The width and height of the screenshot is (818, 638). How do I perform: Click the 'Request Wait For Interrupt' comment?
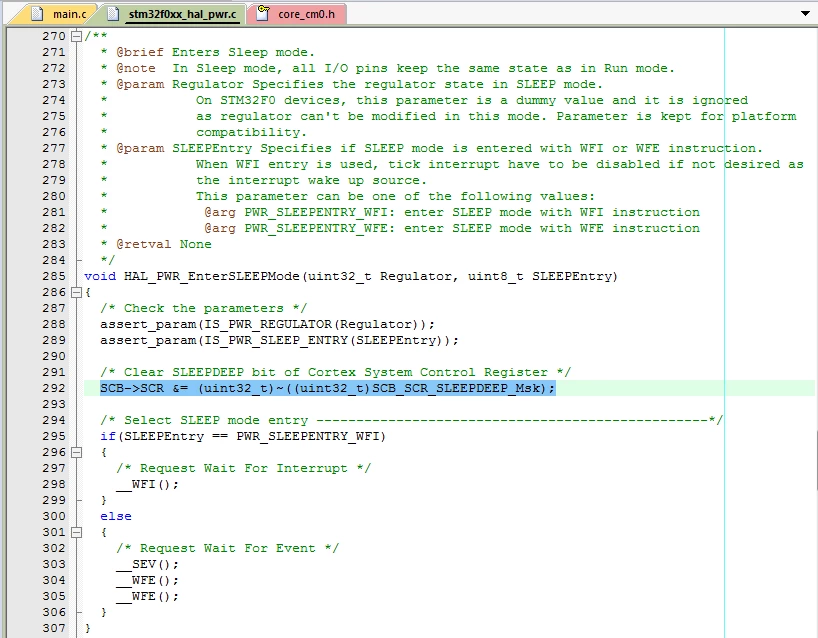(244, 468)
